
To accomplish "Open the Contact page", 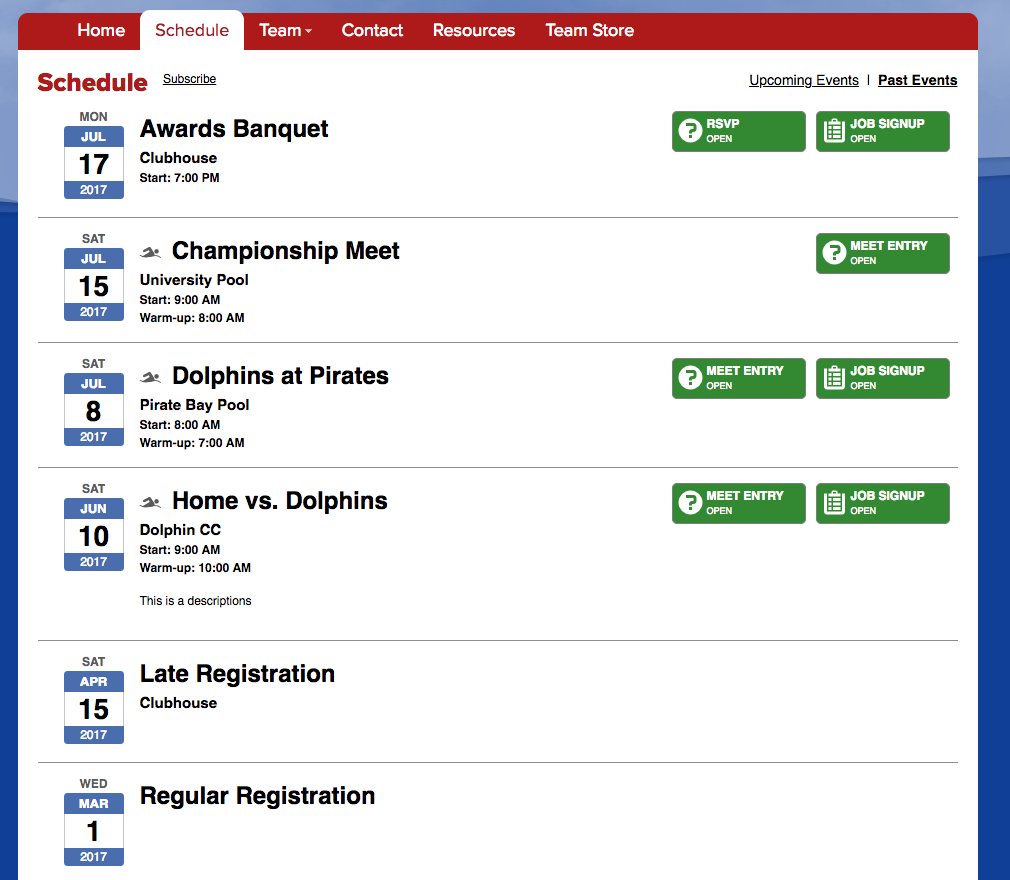I will (372, 30).
